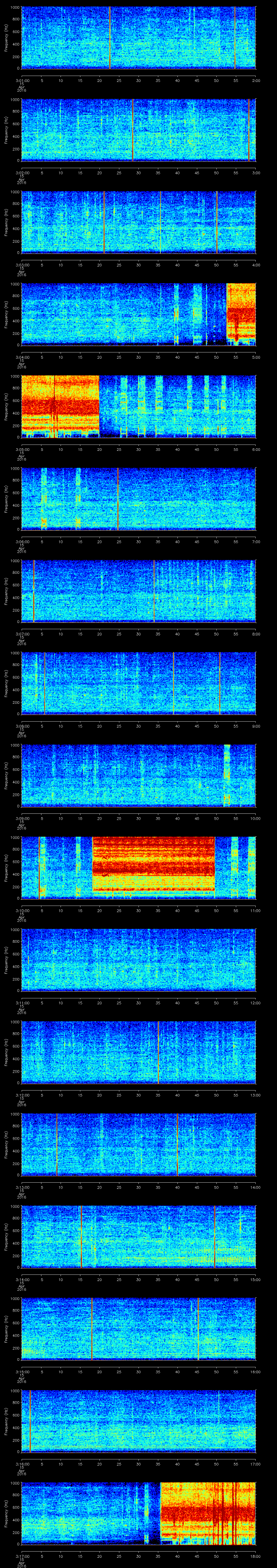Open the 3:06:00 spectrogram panel
The width and height of the screenshot is (277, 1568).
[x=139, y=499]
